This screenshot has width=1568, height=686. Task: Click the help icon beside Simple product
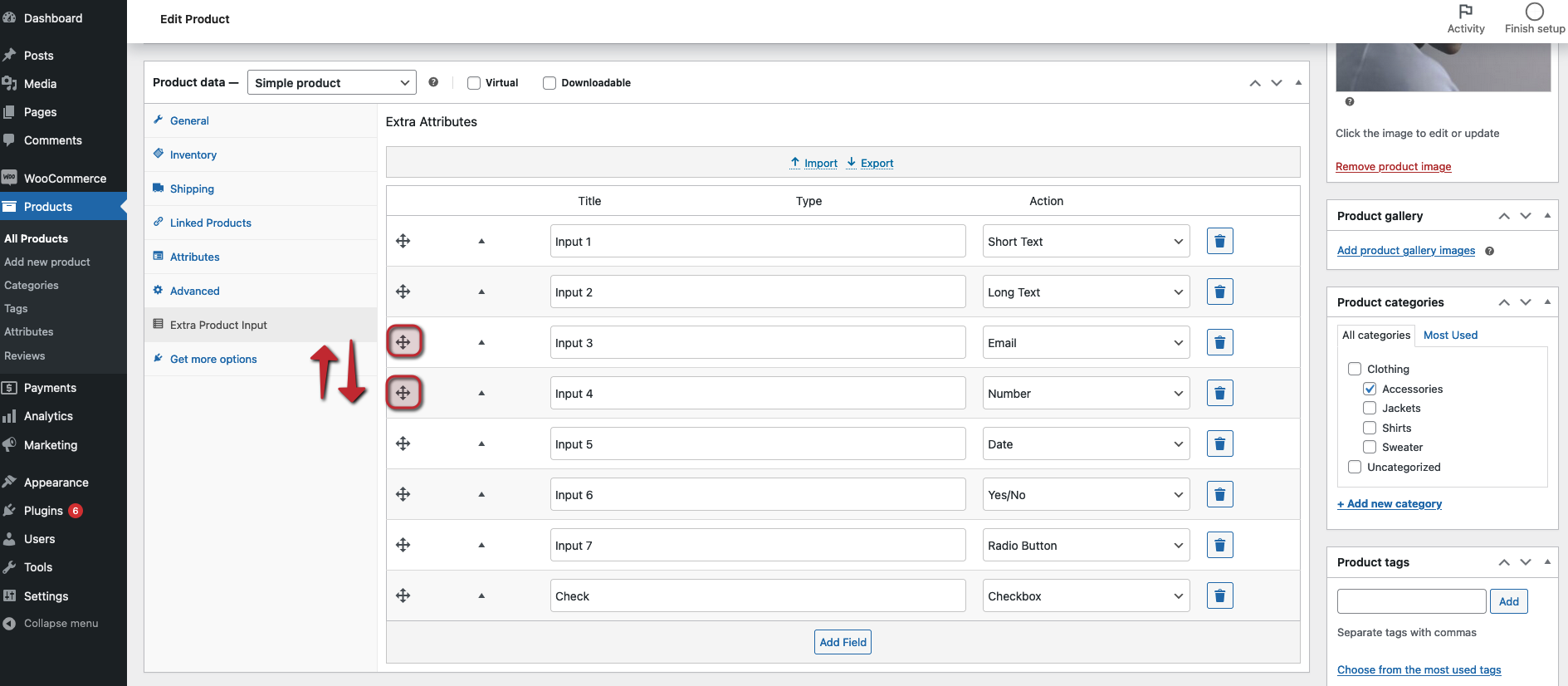click(x=433, y=82)
